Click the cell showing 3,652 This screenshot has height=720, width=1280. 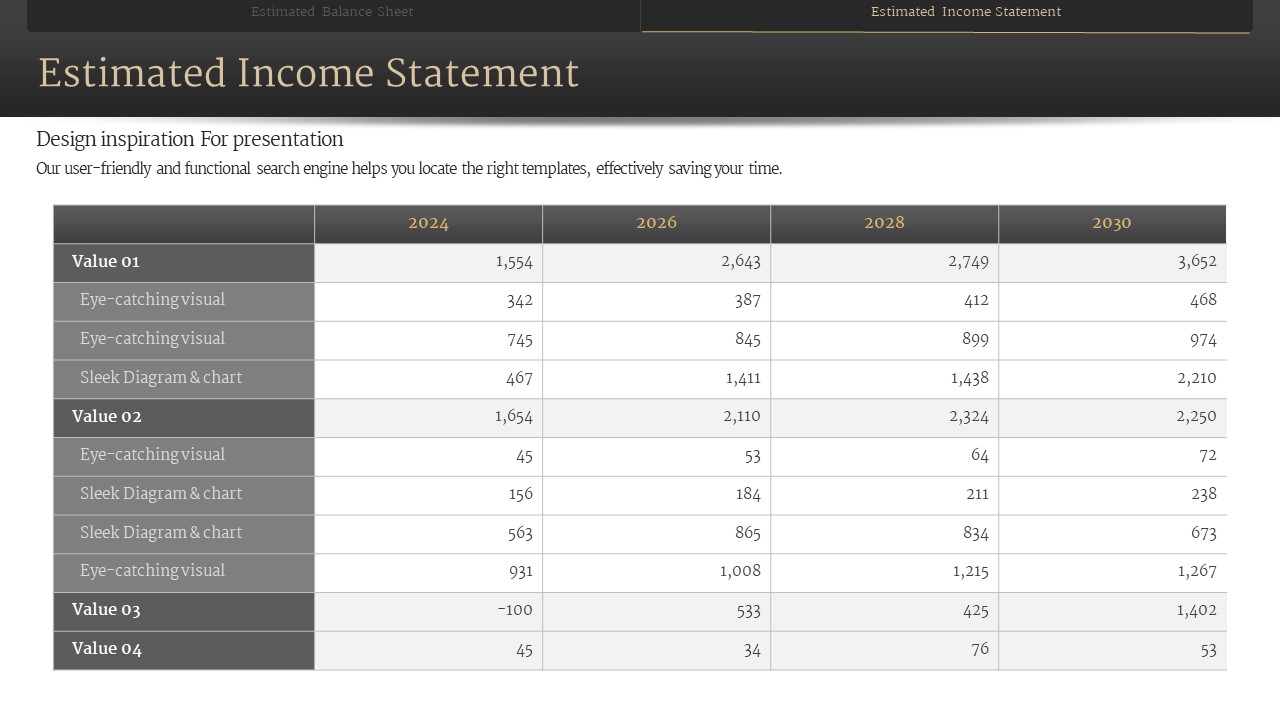[x=1196, y=262]
